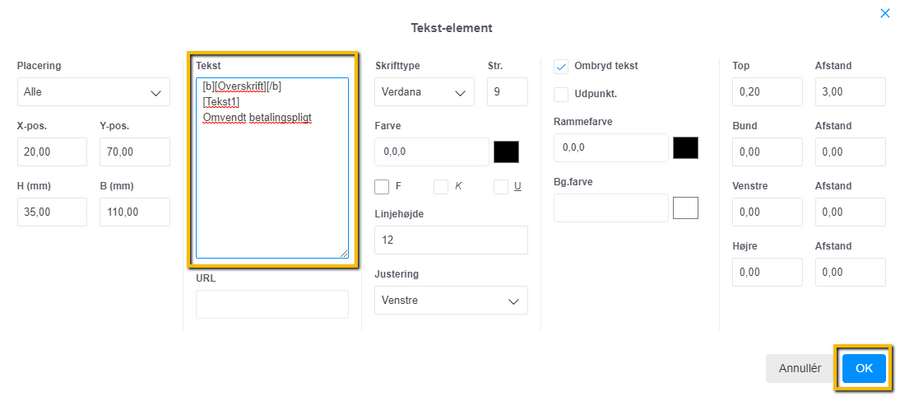Click the Top margin field
This screenshot has height=406, width=900.
[x=767, y=92]
